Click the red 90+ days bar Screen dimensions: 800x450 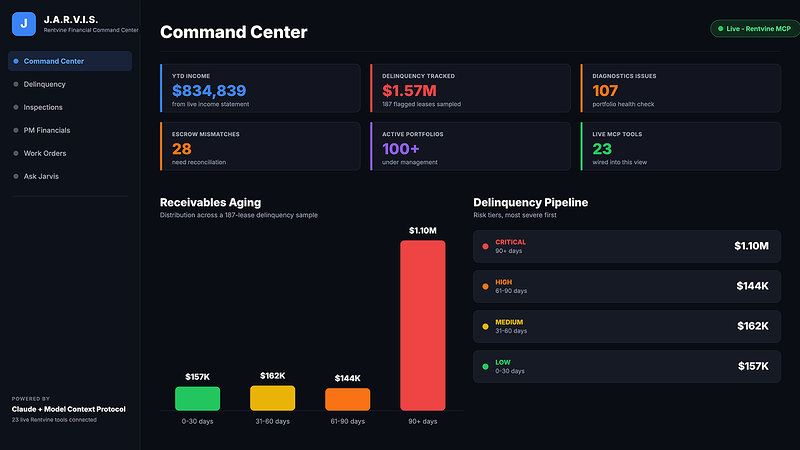pyautogui.click(x=422, y=326)
